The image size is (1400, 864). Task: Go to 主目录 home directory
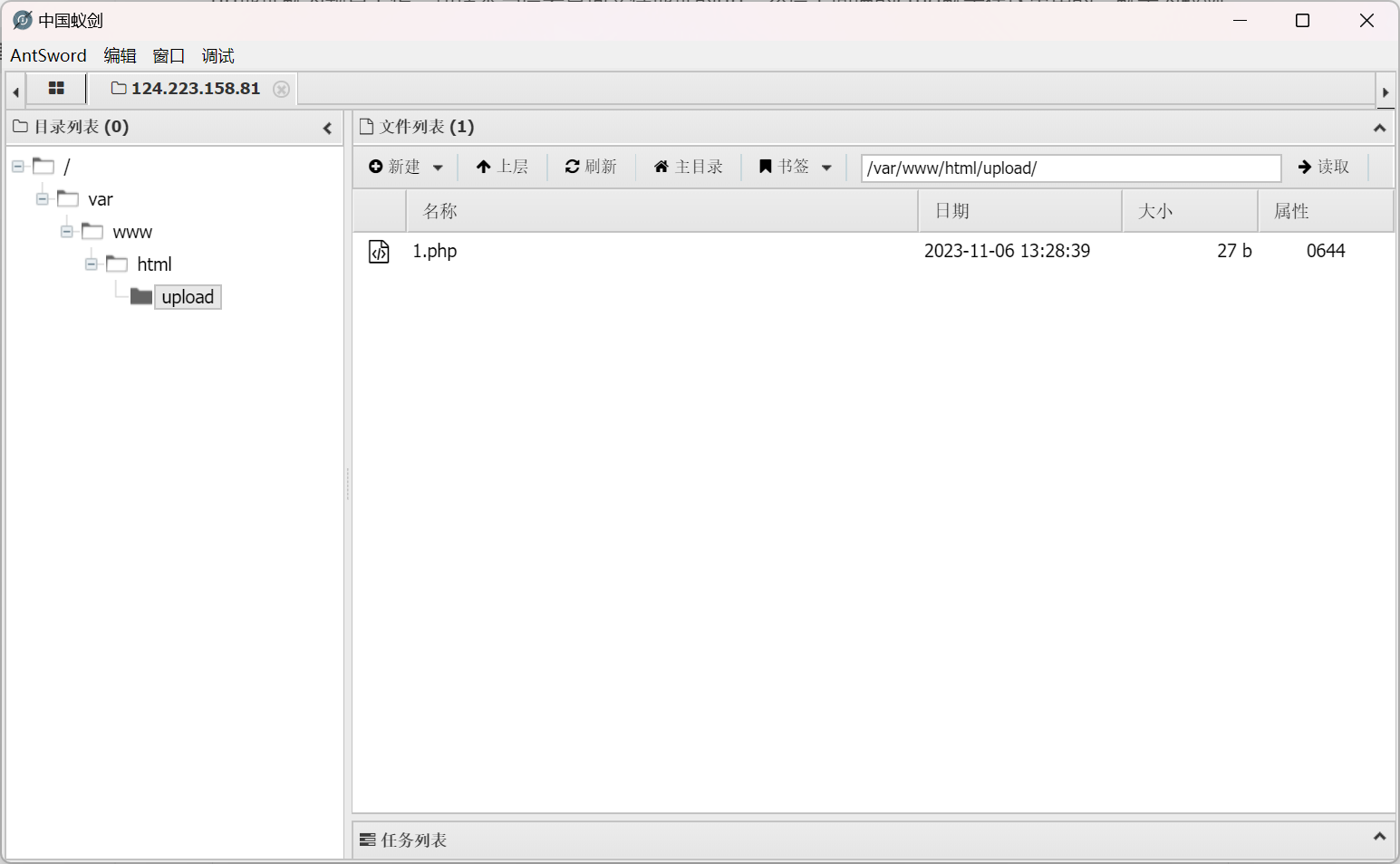tap(689, 167)
